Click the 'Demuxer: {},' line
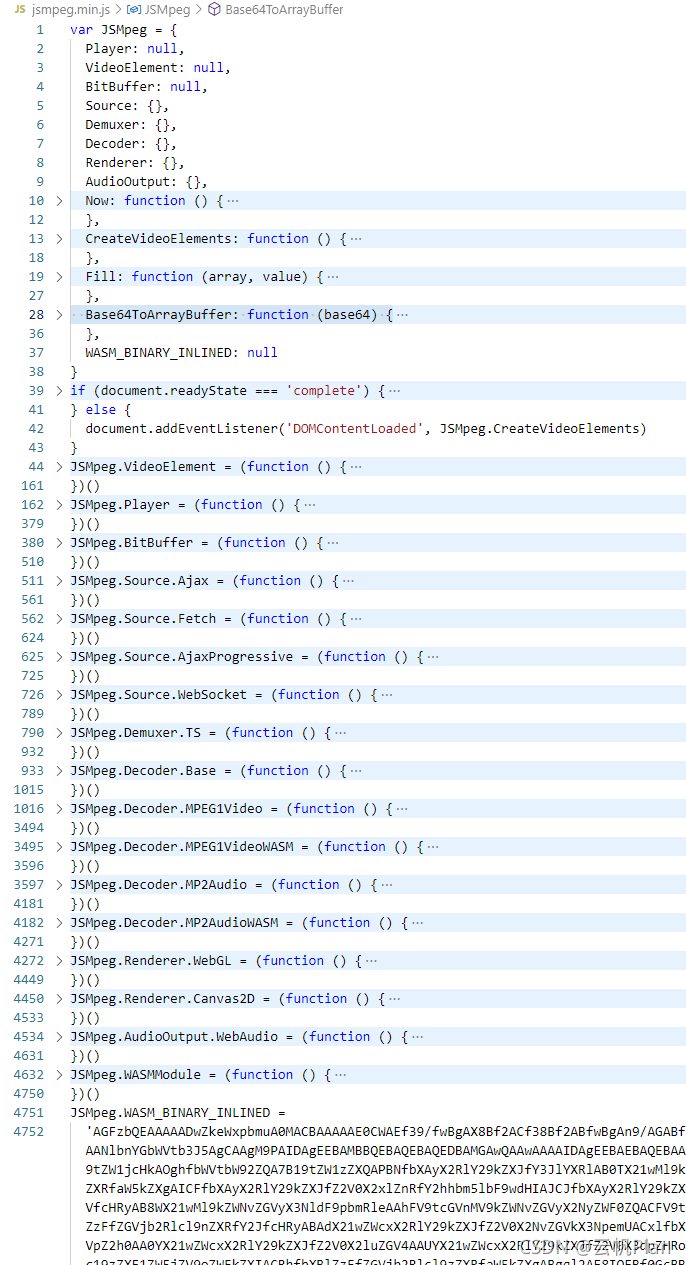The image size is (686, 1265). point(131,125)
